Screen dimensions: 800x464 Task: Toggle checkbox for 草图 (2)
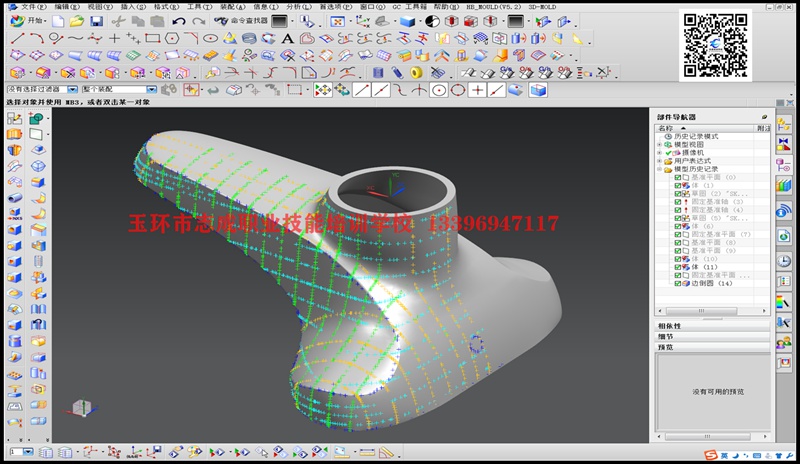coord(678,193)
